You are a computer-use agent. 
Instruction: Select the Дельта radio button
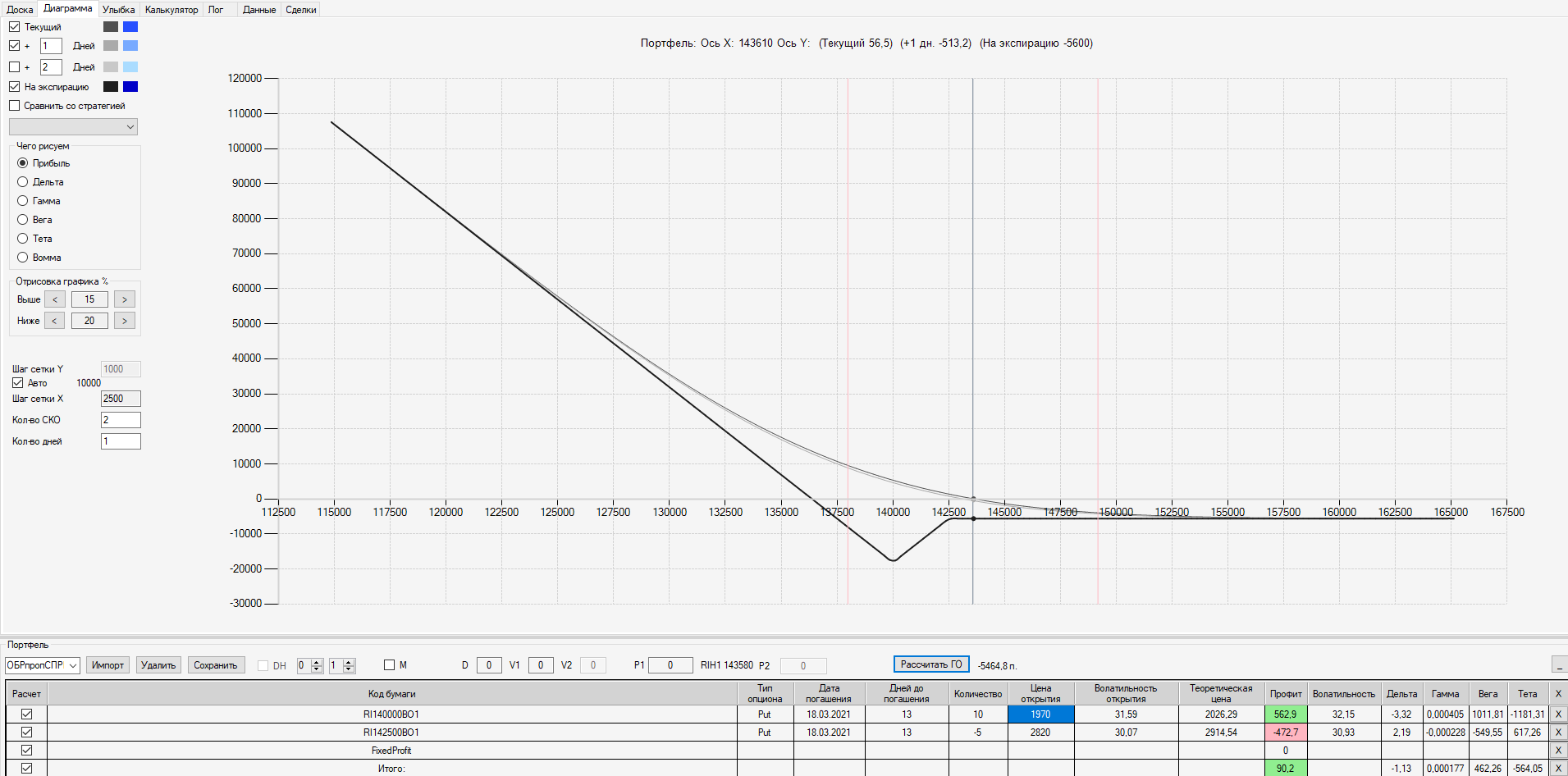pos(23,182)
